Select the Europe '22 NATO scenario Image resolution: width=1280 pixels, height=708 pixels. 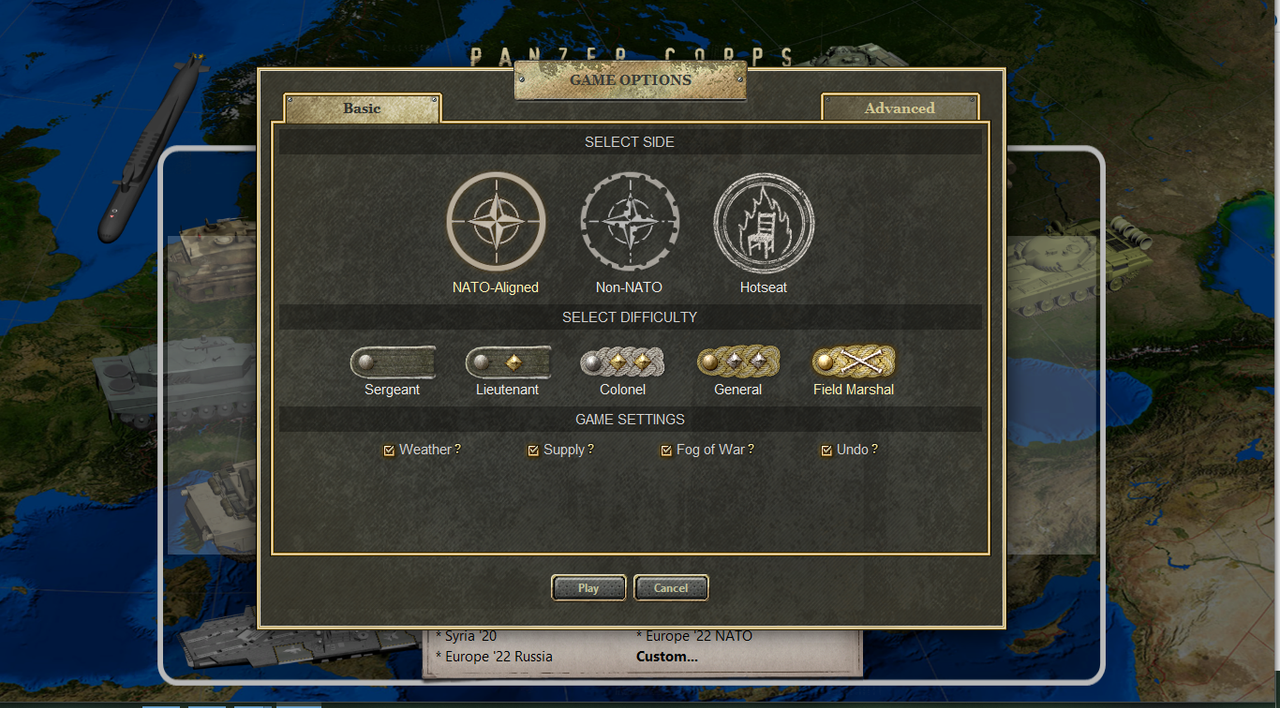tap(694, 636)
